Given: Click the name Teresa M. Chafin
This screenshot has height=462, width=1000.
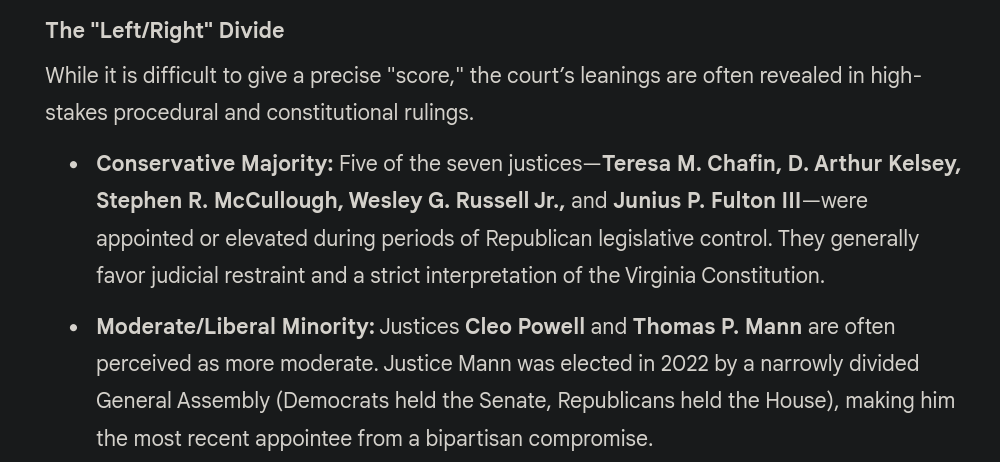Looking at the screenshot, I should click(689, 164).
